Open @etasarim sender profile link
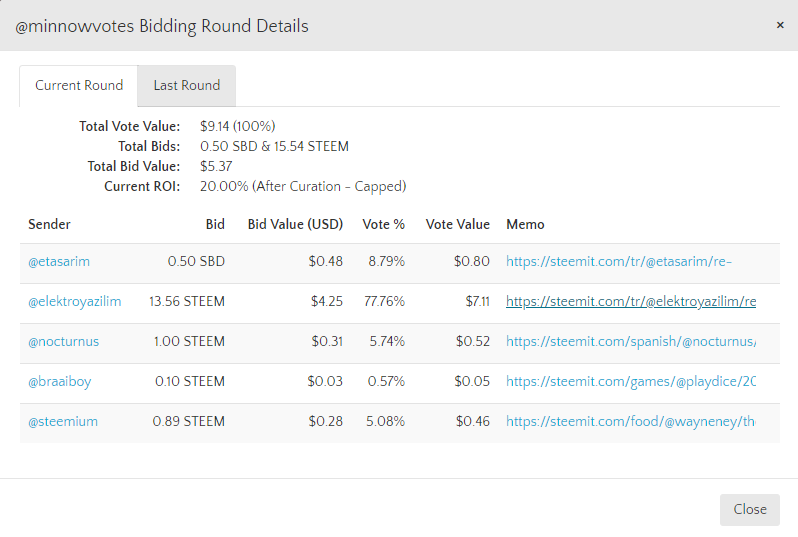Image resolution: width=798 pixels, height=537 pixels. click(x=59, y=262)
